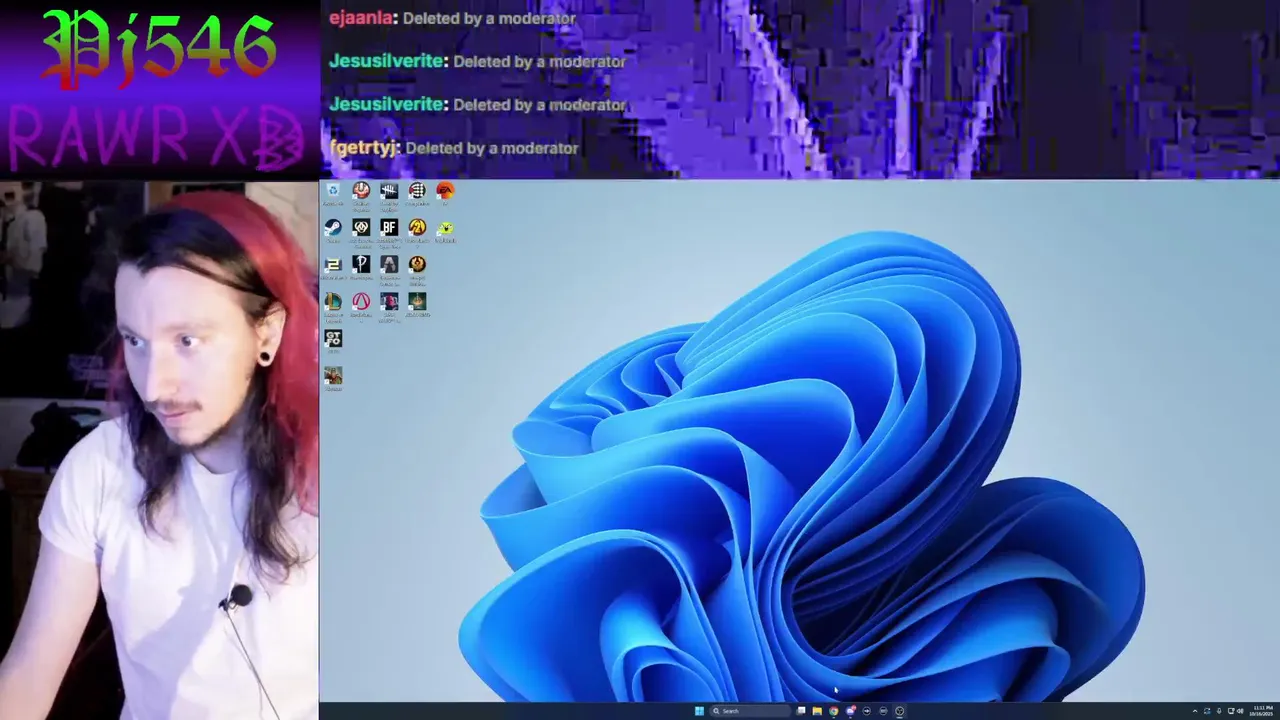This screenshot has height=720, width=1280.
Task: Launch the Steam desktop shortcut
Action: click(x=333, y=227)
